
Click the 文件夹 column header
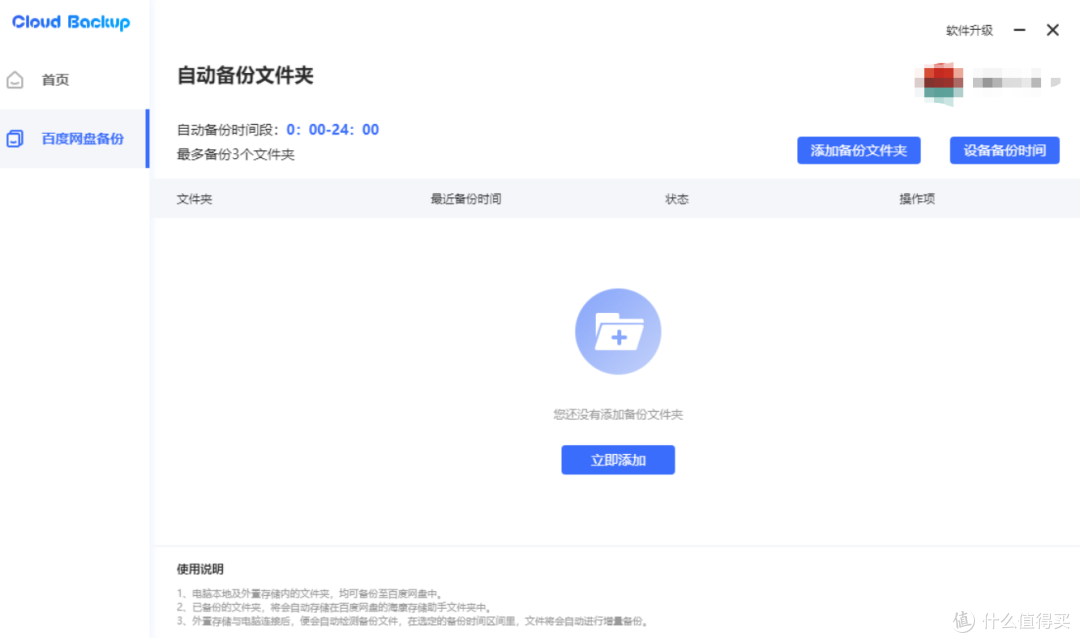(x=194, y=199)
